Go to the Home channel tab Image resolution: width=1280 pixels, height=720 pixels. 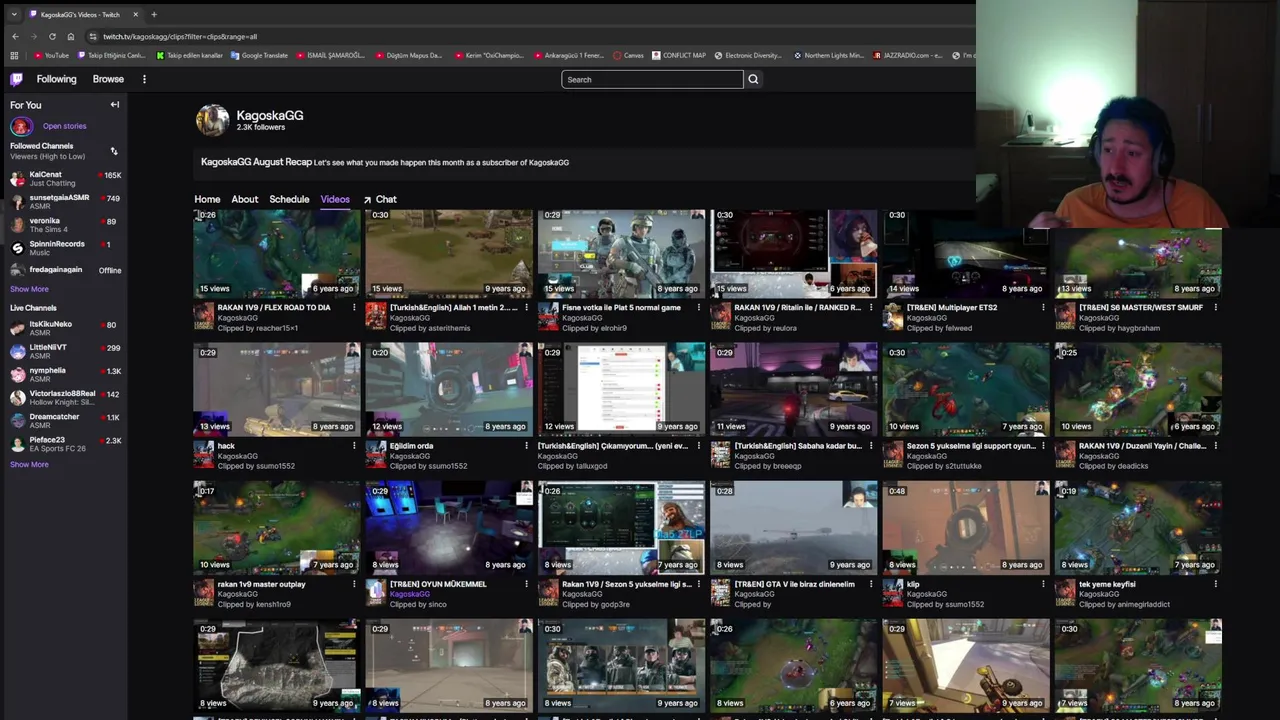coord(207,199)
